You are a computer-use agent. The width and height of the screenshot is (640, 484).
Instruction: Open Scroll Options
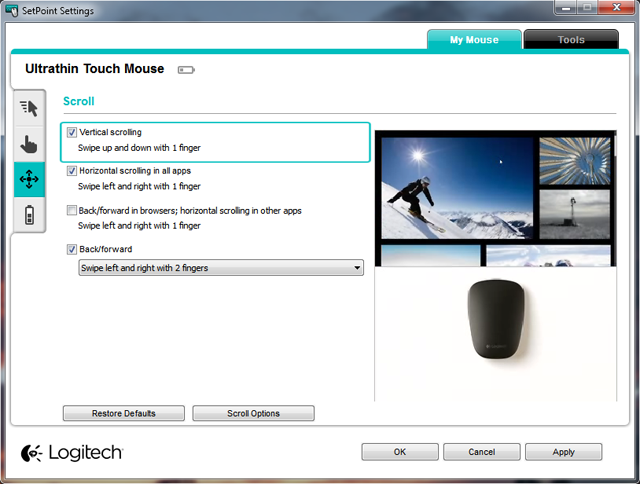tap(253, 413)
